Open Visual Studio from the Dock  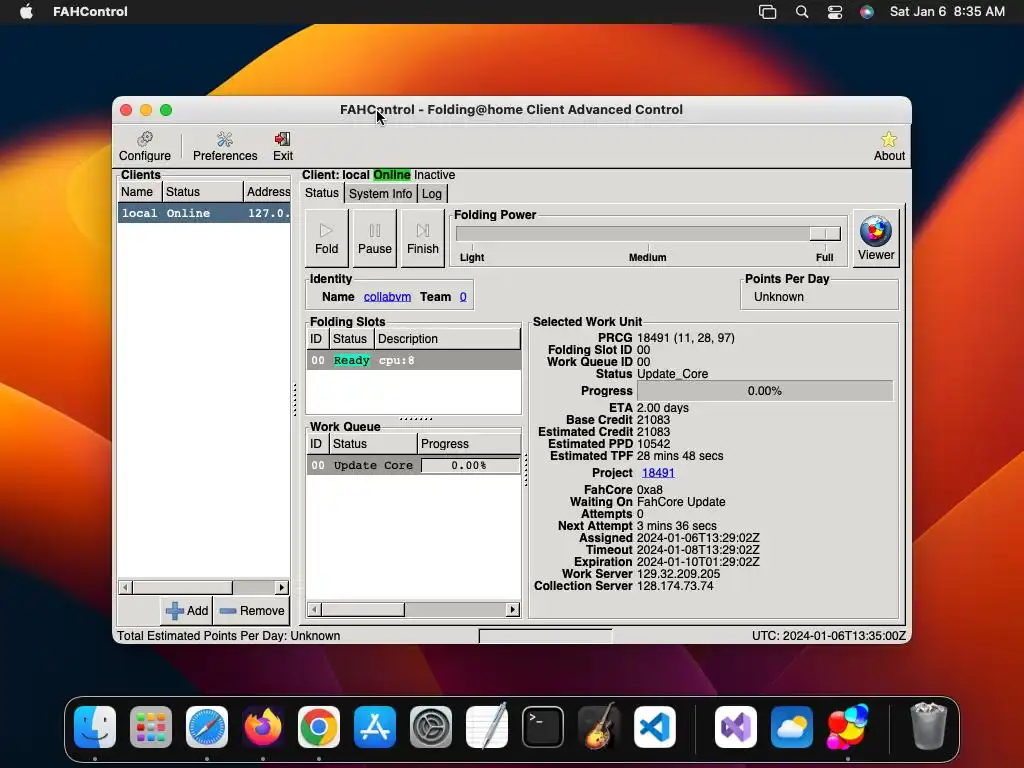tap(735, 726)
